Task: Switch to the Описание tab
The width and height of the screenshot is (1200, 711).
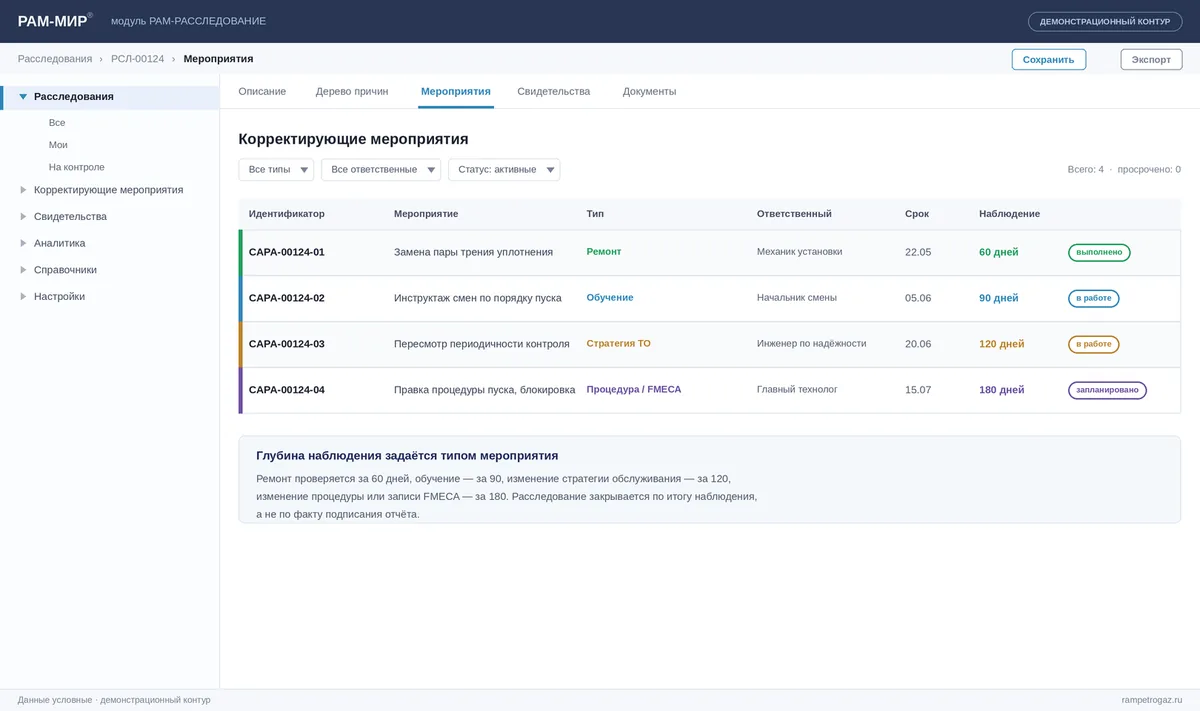Action: [262, 91]
